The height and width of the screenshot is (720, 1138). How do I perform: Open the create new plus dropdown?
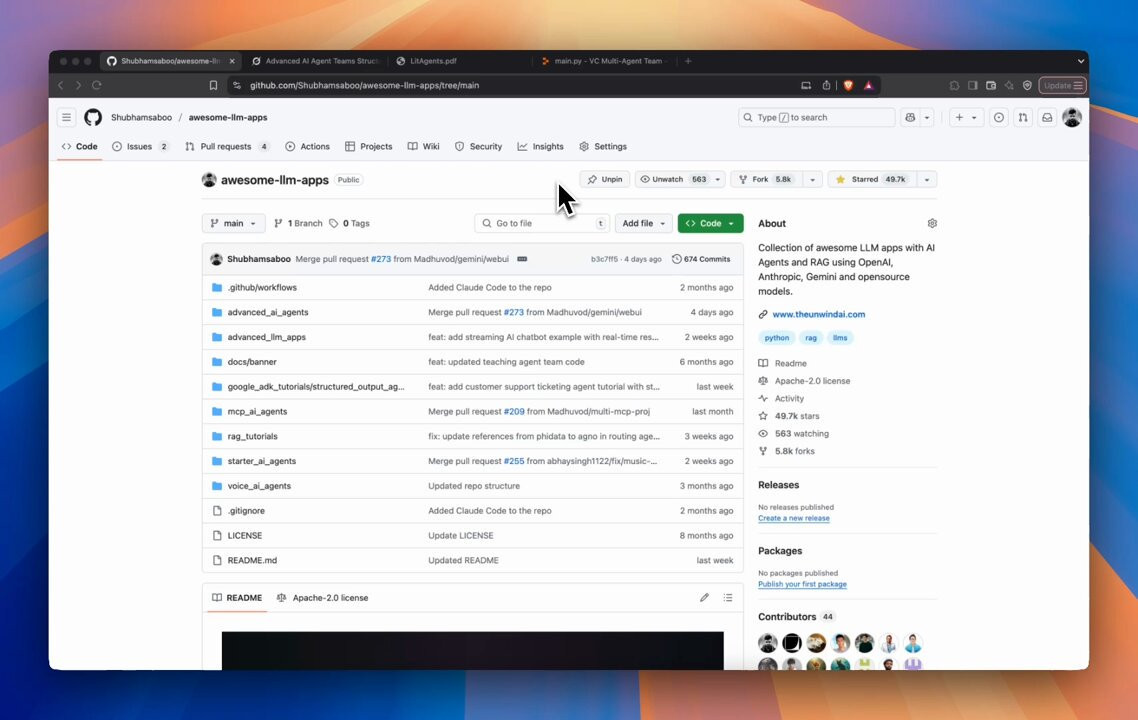966,117
